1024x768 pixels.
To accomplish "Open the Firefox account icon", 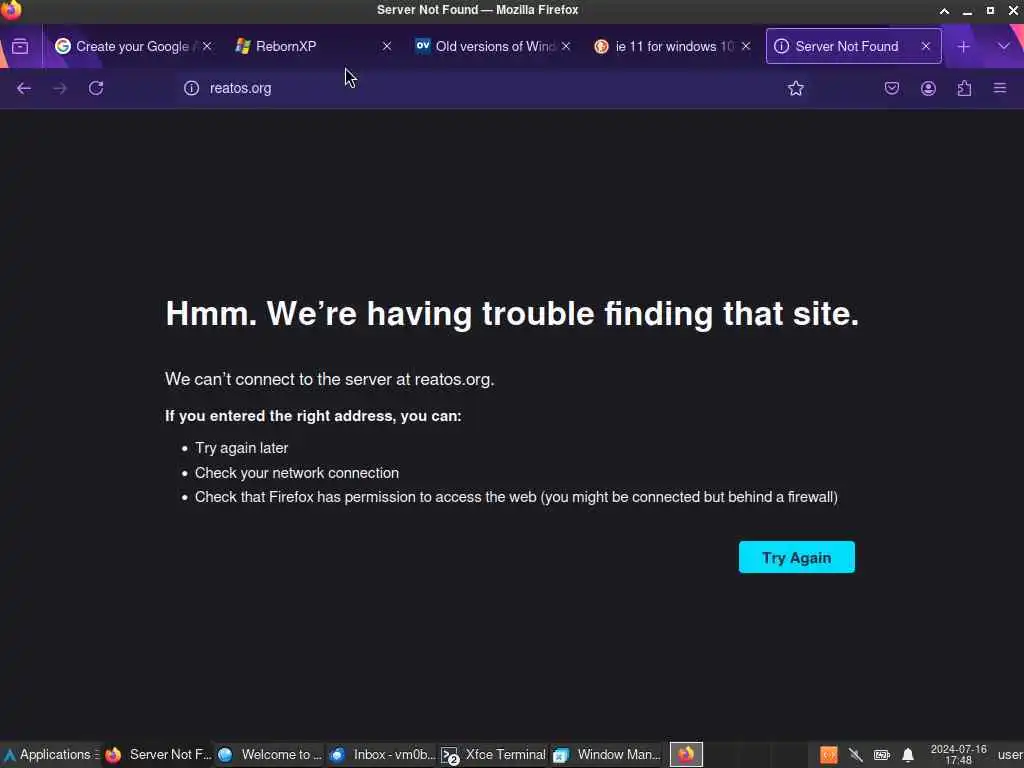I will [x=928, y=88].
